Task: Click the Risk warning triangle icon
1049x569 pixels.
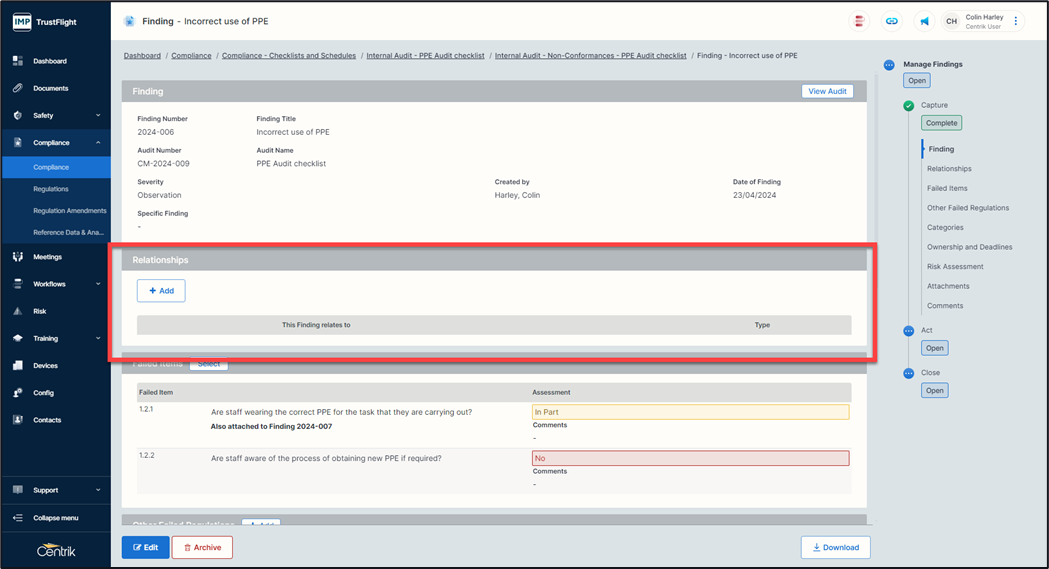Action: pos(18,311)
